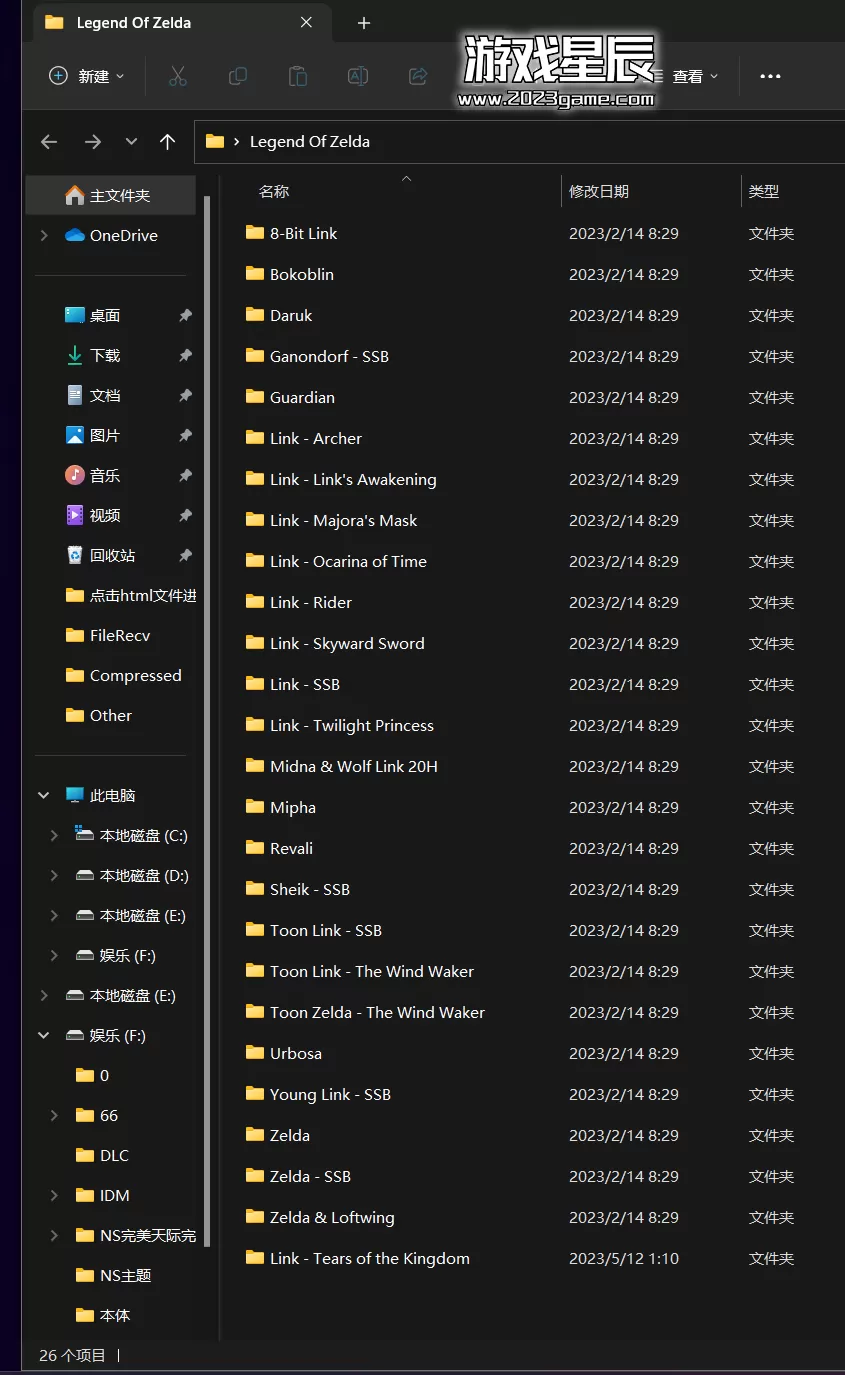Open the three-dot more options menu

click(x=770, y=76)
